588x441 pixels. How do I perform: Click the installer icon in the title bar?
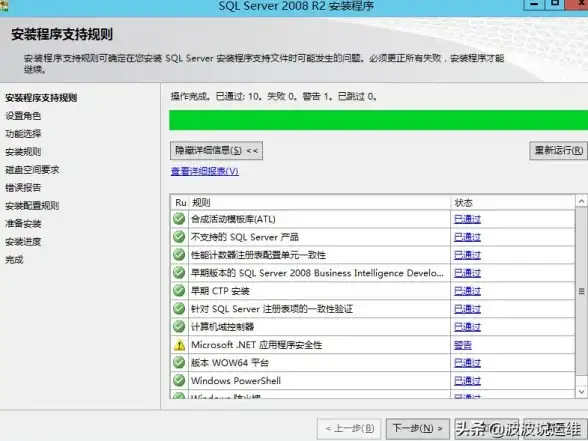pos(3,5)
